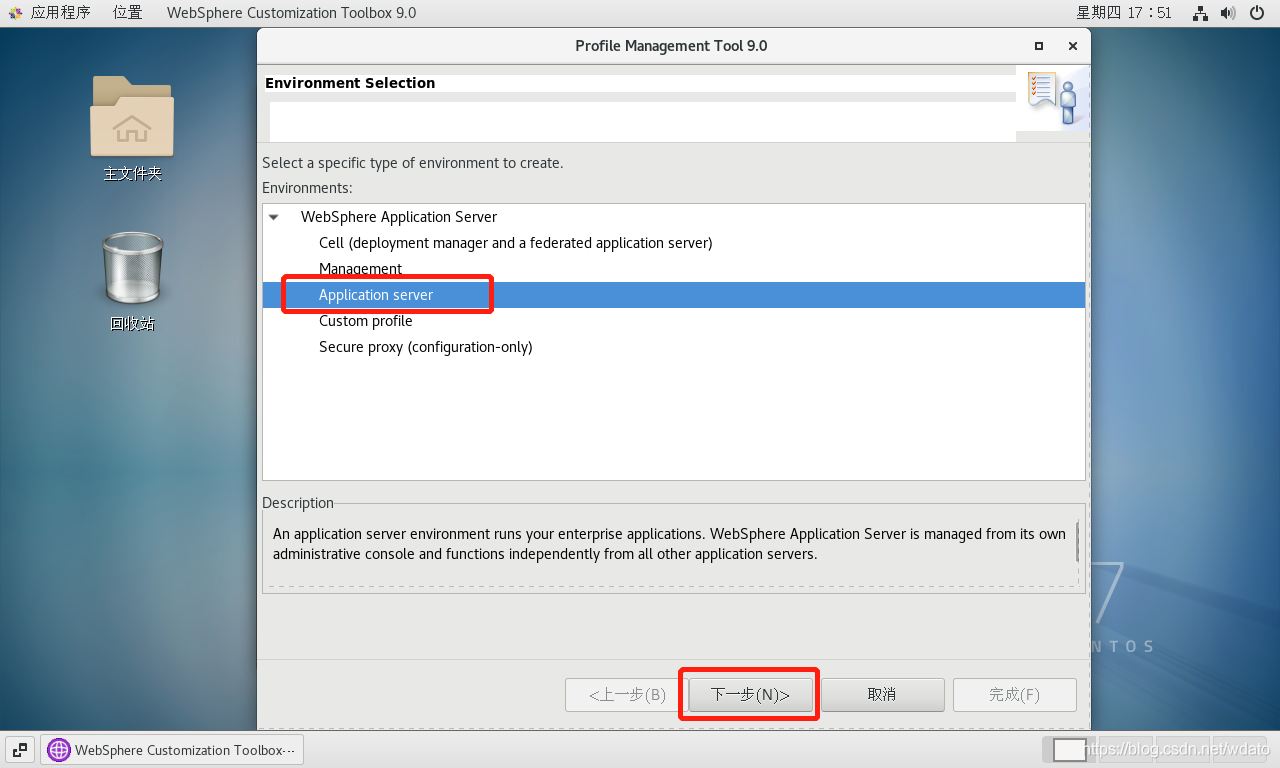
Task: Click the disabled 完成(F) finish button
Action: [x=1014, y=694]
